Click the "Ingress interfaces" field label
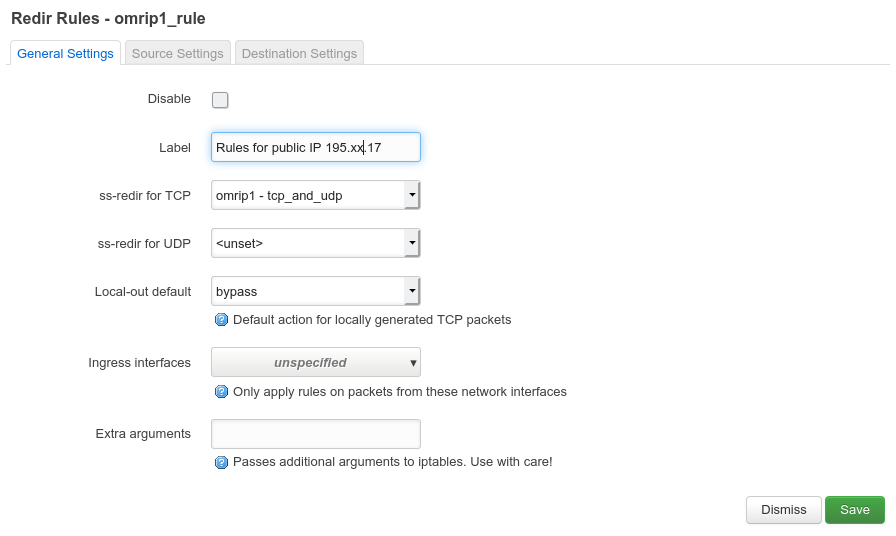 click(x=139, y=362)
